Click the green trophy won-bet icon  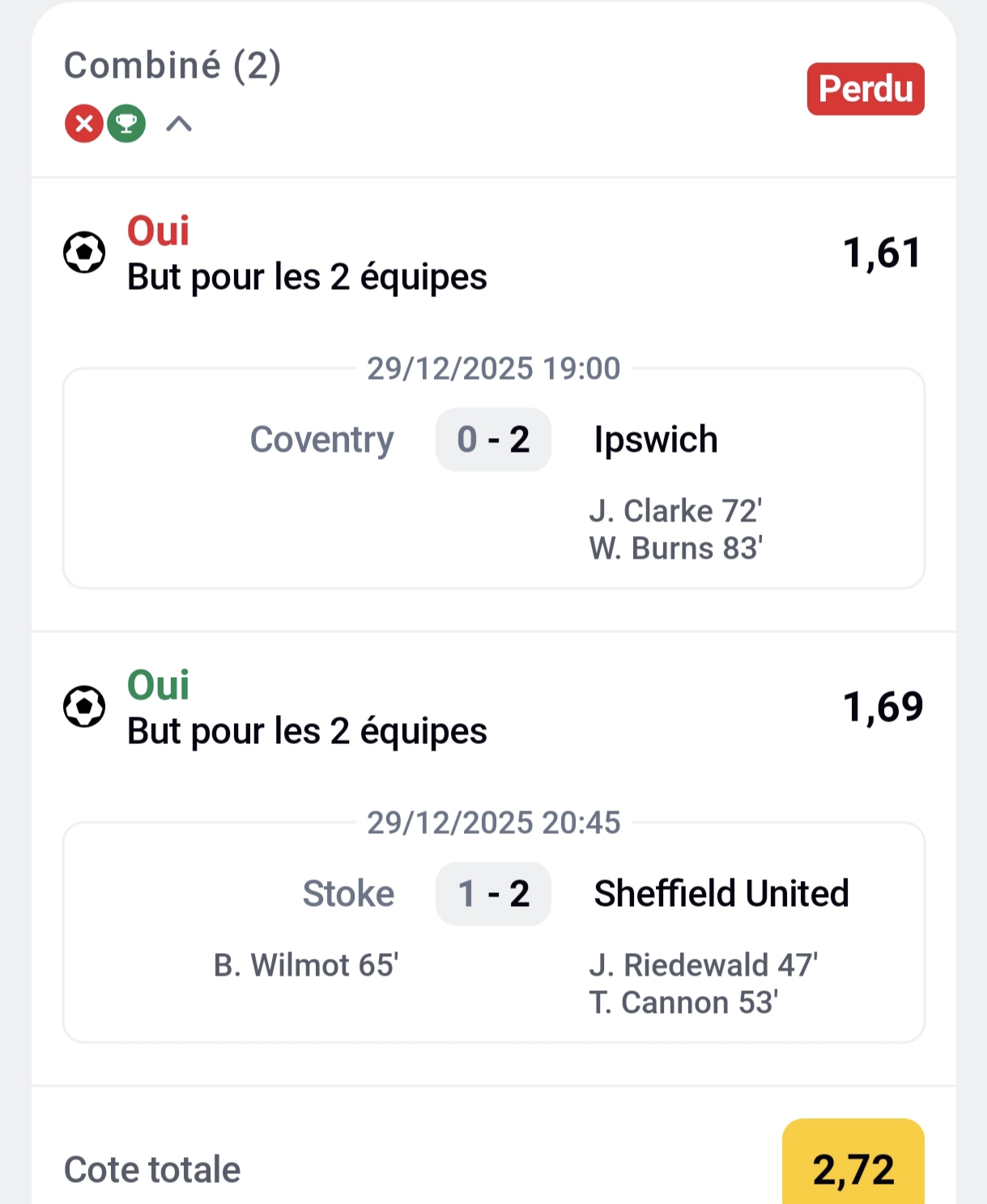click(x=126, y=124)
